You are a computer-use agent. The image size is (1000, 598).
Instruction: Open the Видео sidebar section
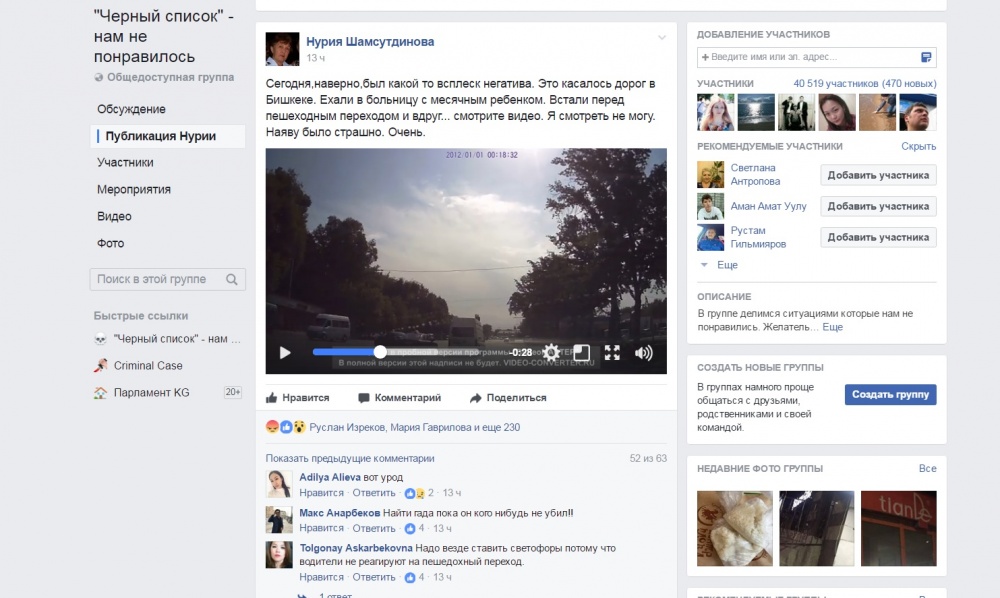coord(114,216)
